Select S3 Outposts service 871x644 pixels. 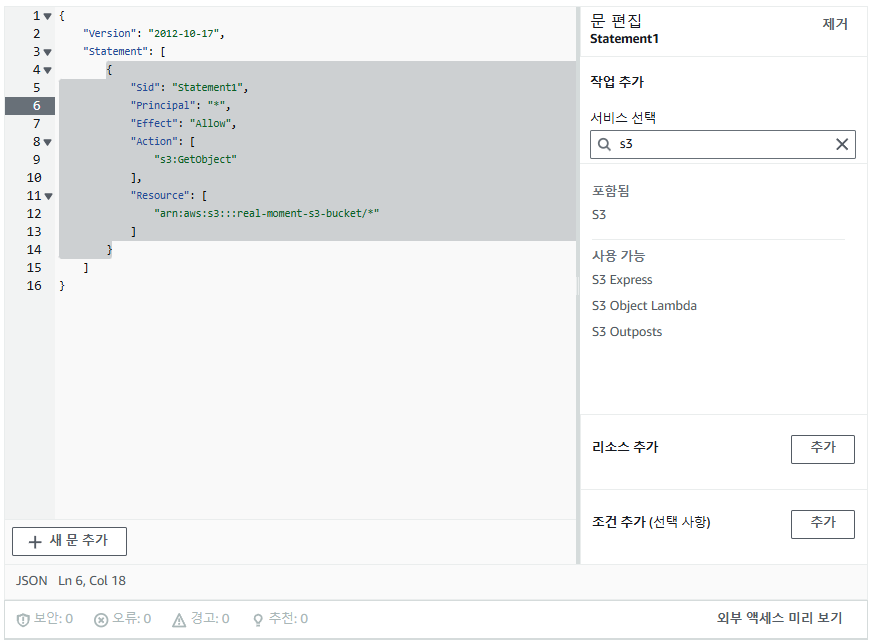point(627,332)
